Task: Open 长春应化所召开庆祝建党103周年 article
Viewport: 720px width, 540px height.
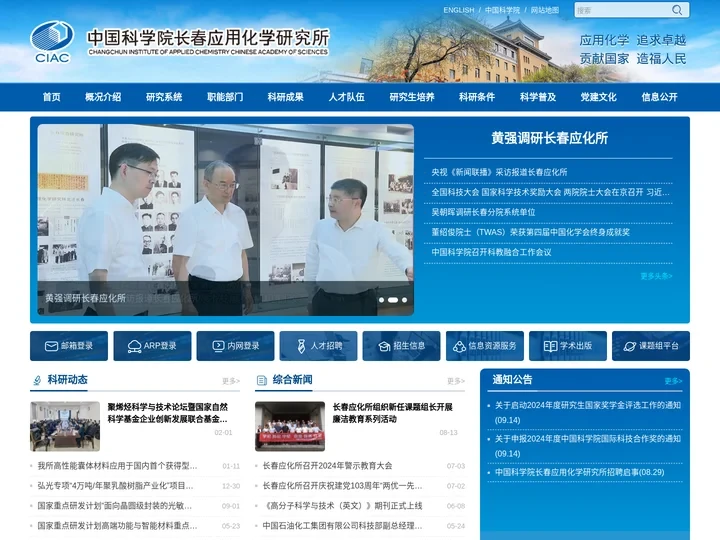Action: (x=343, y=486)
